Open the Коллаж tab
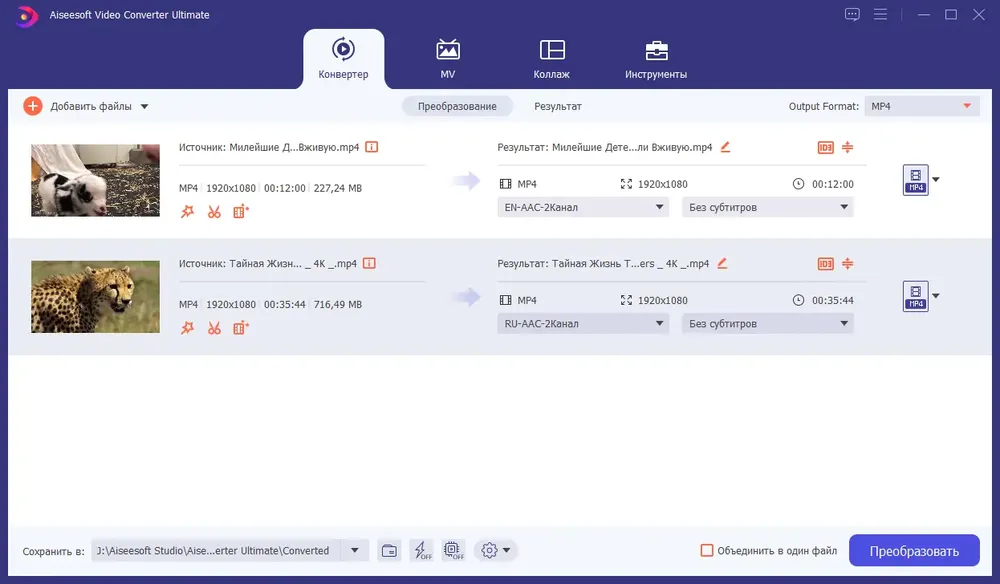Viewport: 1000px width, 584px height. [x=552, y=59]
